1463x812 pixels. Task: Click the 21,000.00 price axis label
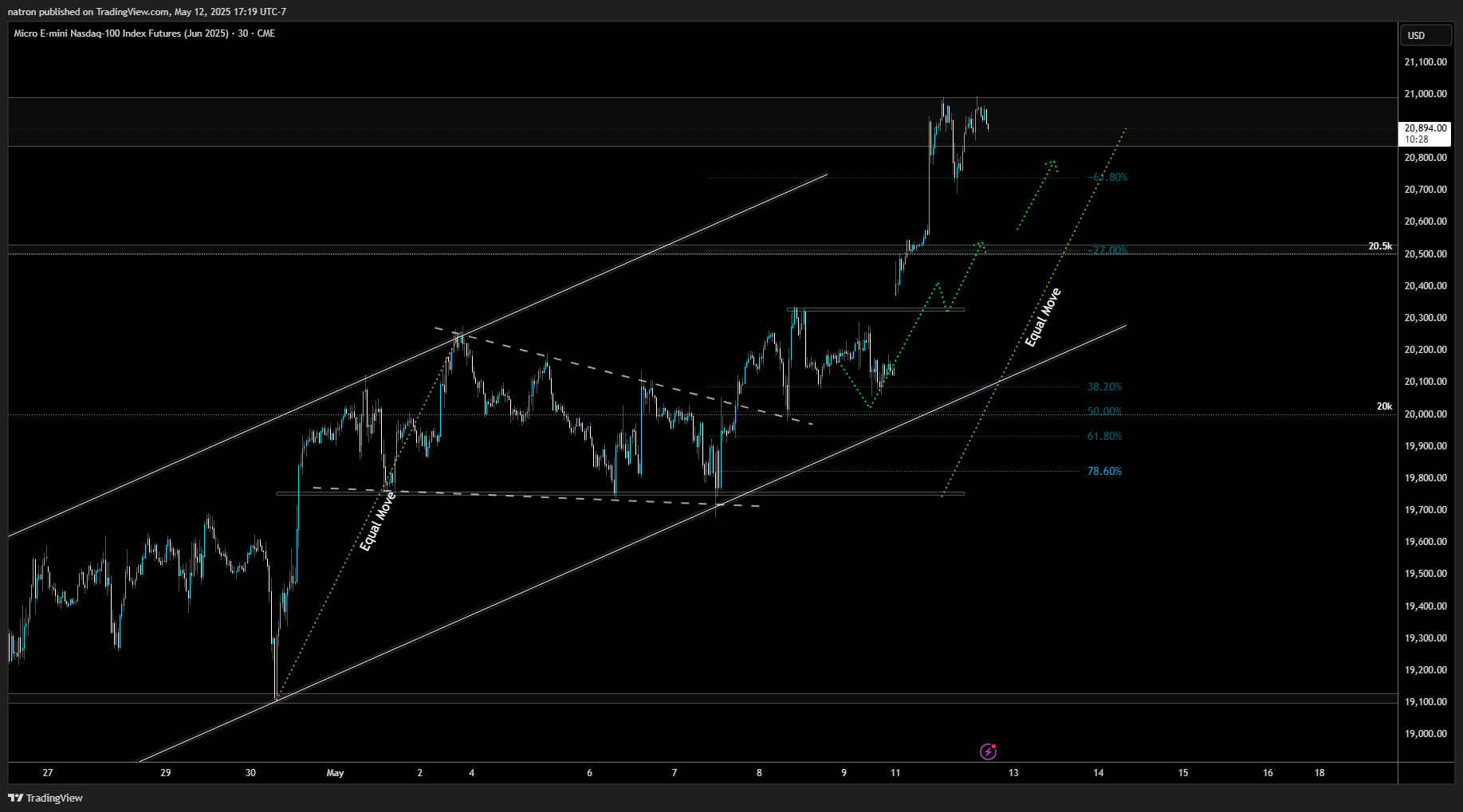(x=1426, y=94)
